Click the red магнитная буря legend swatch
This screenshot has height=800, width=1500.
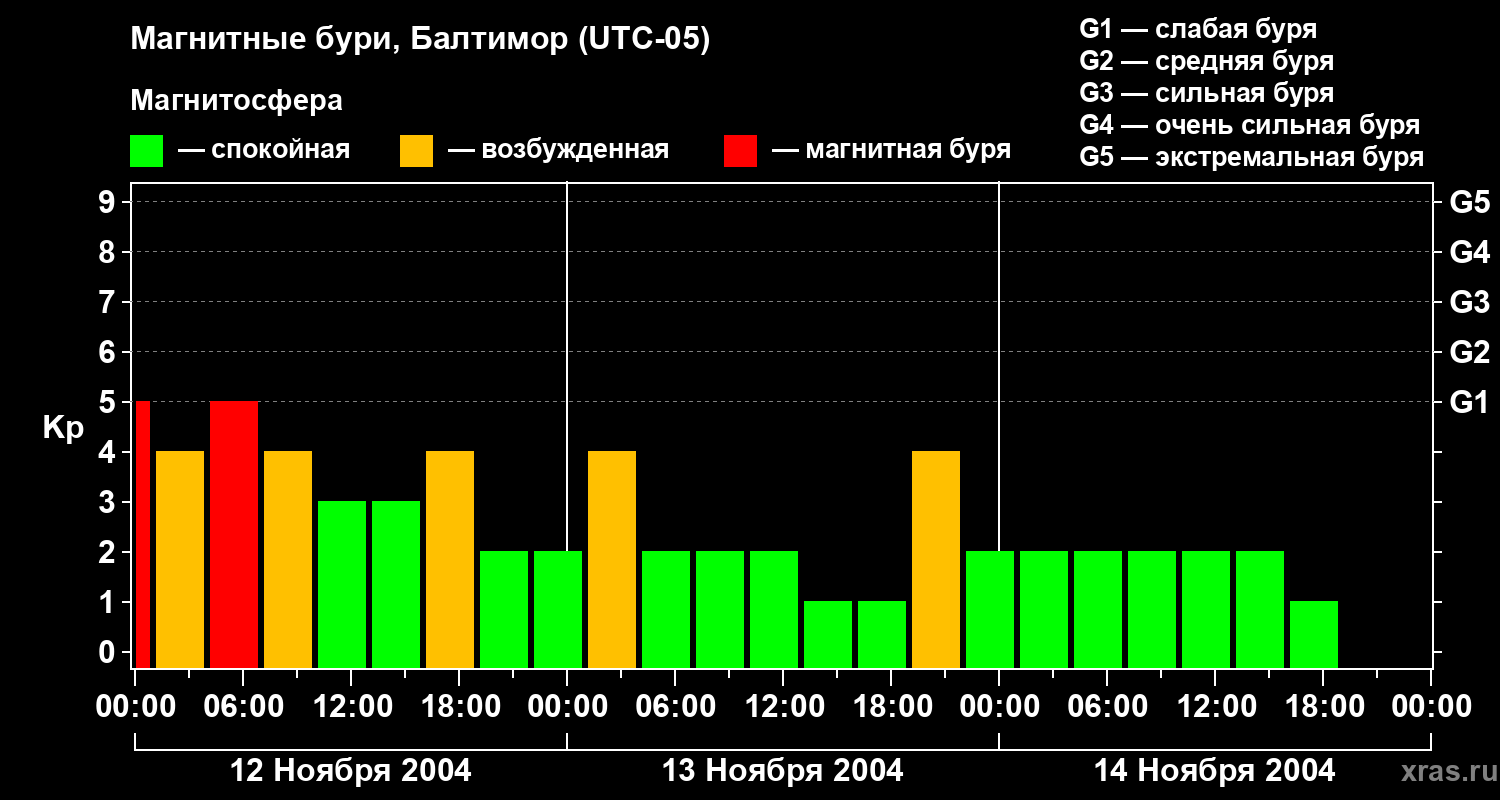(740, 151)
